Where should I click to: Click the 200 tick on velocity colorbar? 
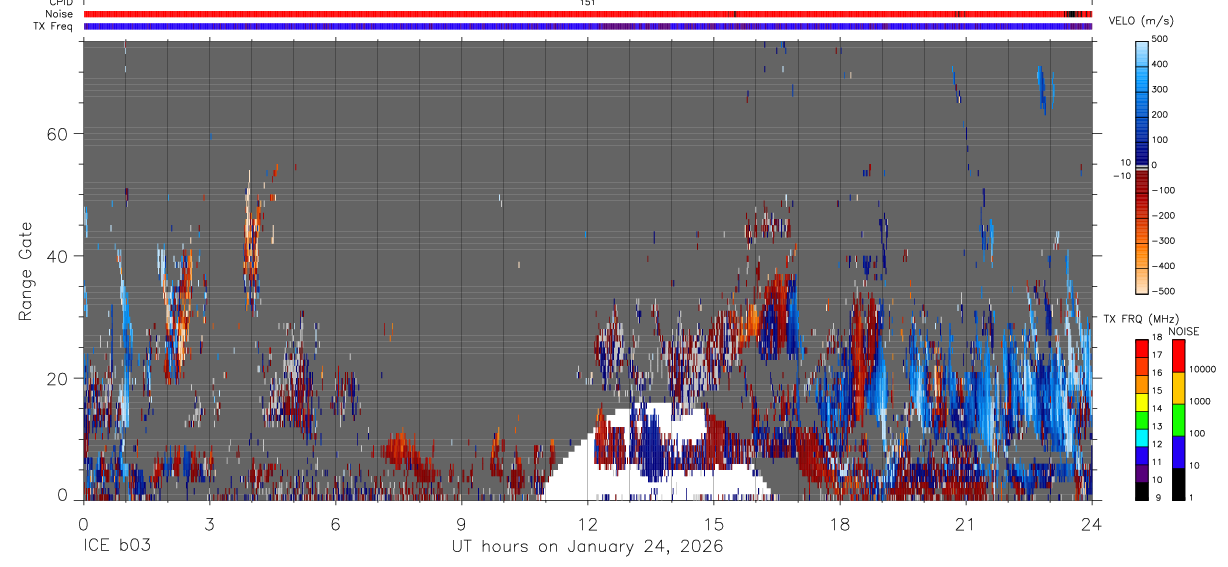[1160, 115]
